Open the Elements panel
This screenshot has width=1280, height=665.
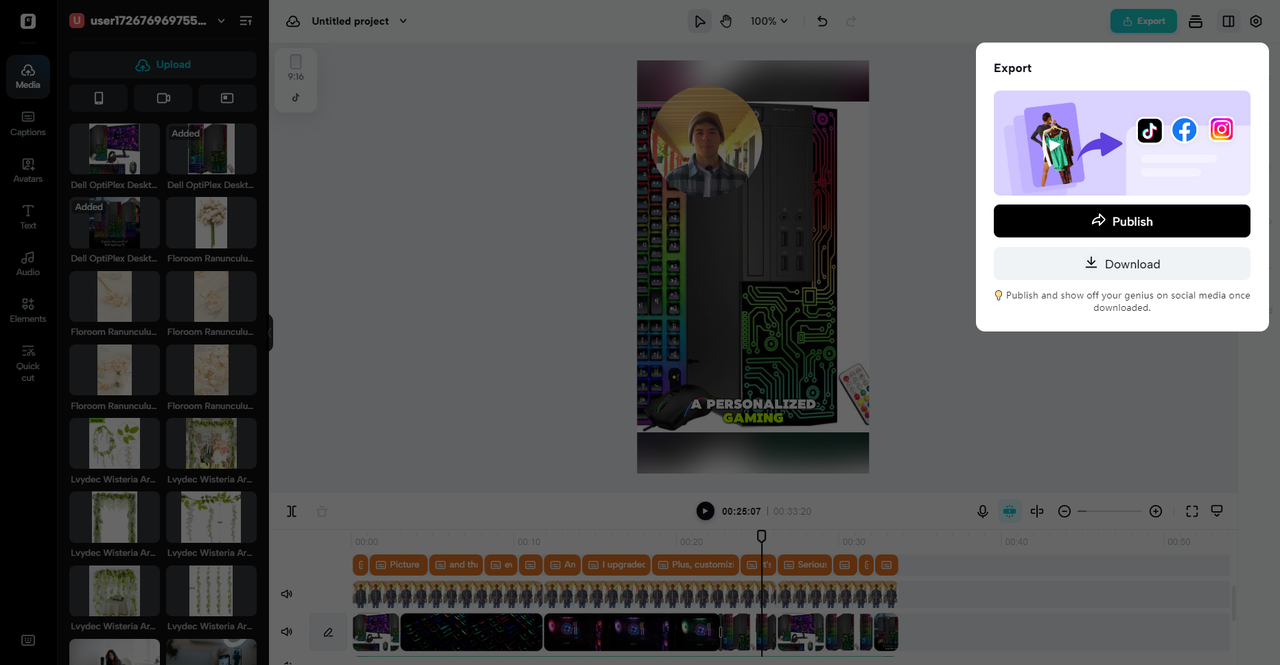28,310
